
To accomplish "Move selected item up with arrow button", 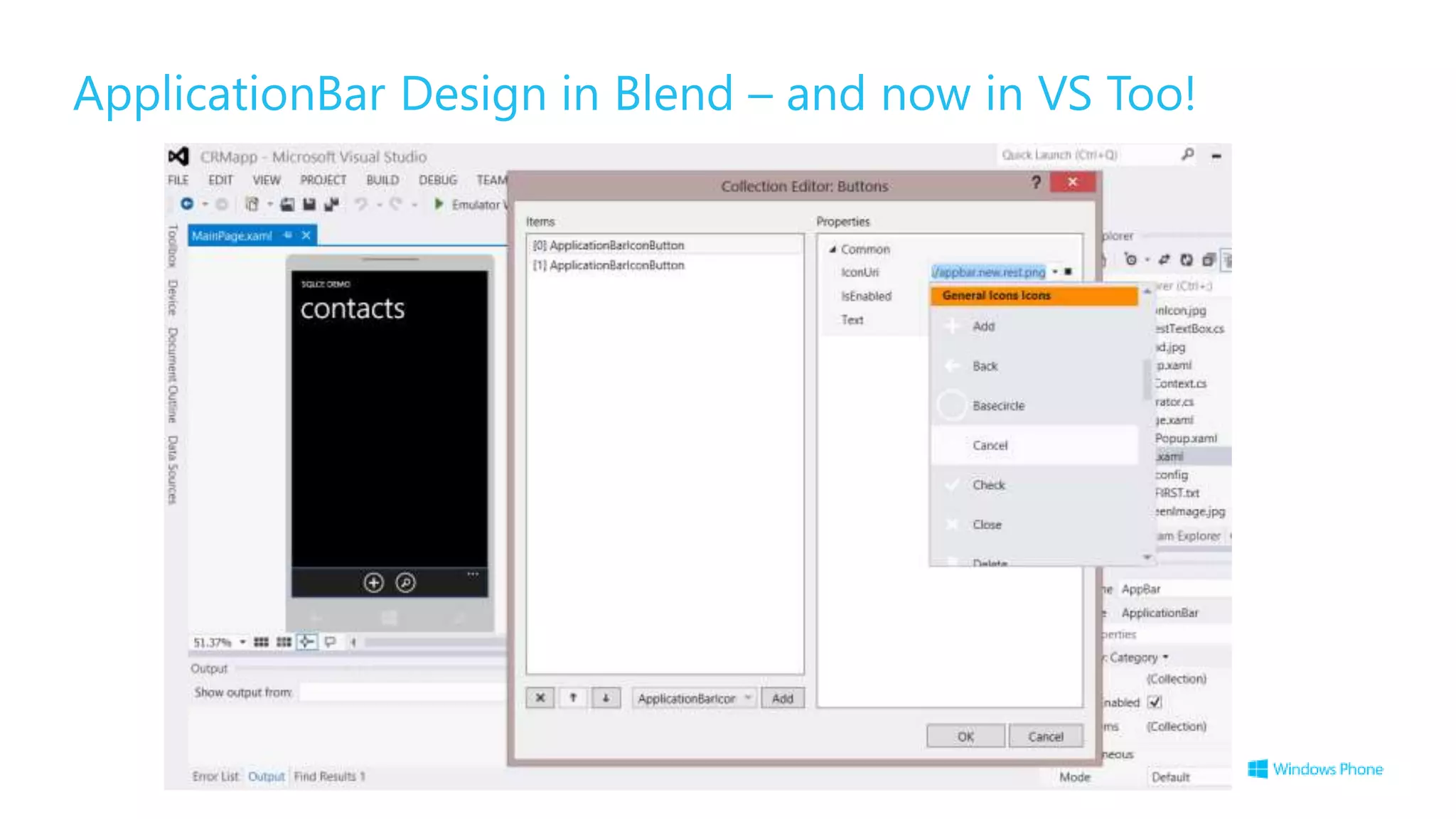I will point(573,698).
